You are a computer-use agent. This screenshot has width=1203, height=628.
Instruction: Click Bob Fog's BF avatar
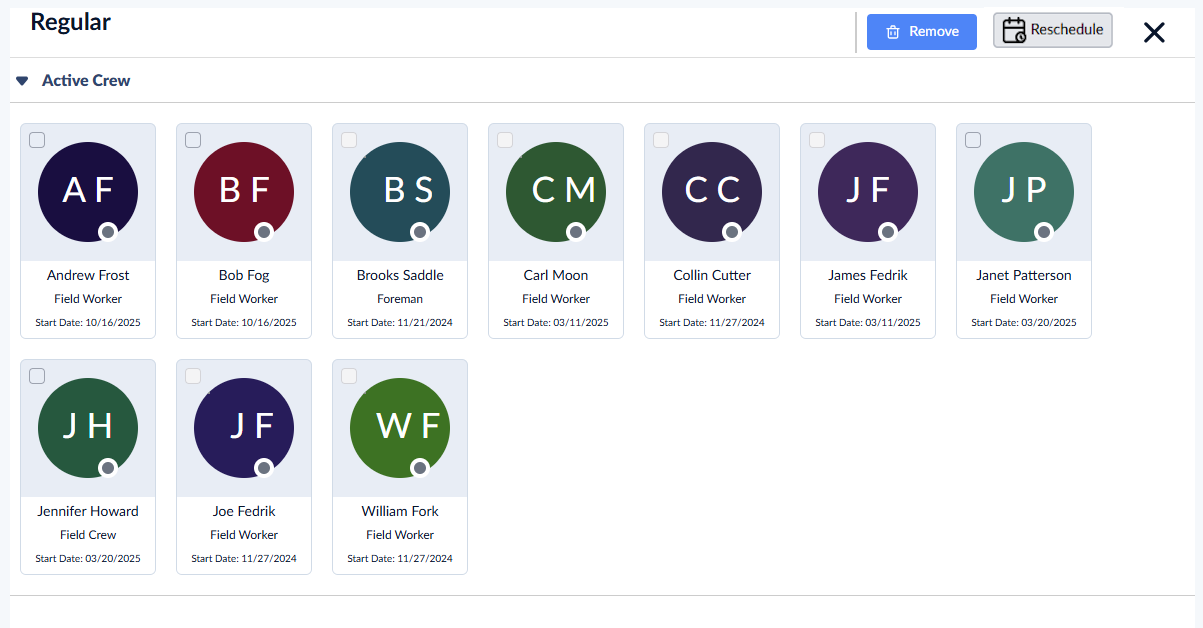pyautogui.click(x=244, y=191)
